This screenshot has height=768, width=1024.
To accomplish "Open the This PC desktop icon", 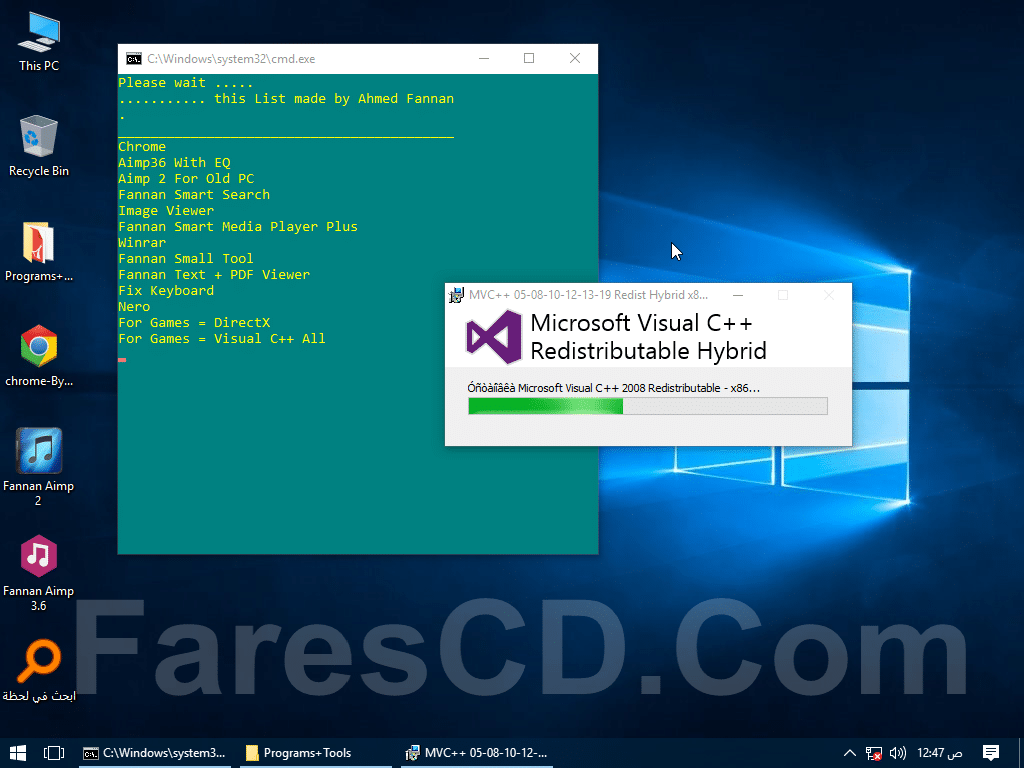I will (x=39, y=41).
